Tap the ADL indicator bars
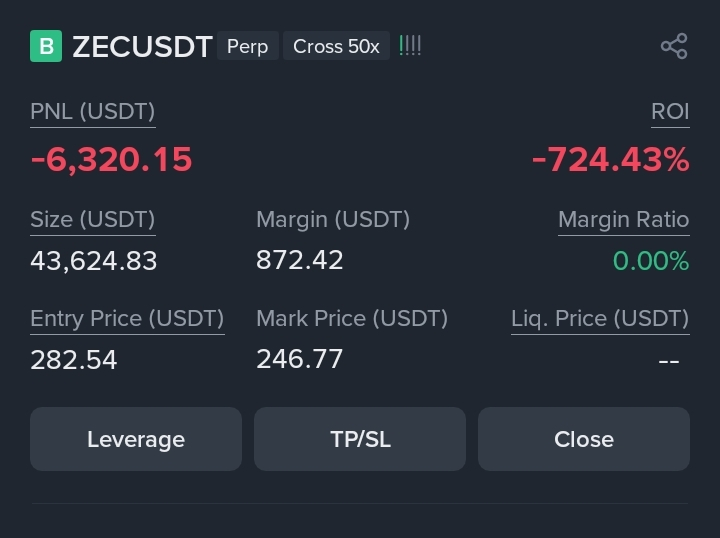 click(410, 46)
